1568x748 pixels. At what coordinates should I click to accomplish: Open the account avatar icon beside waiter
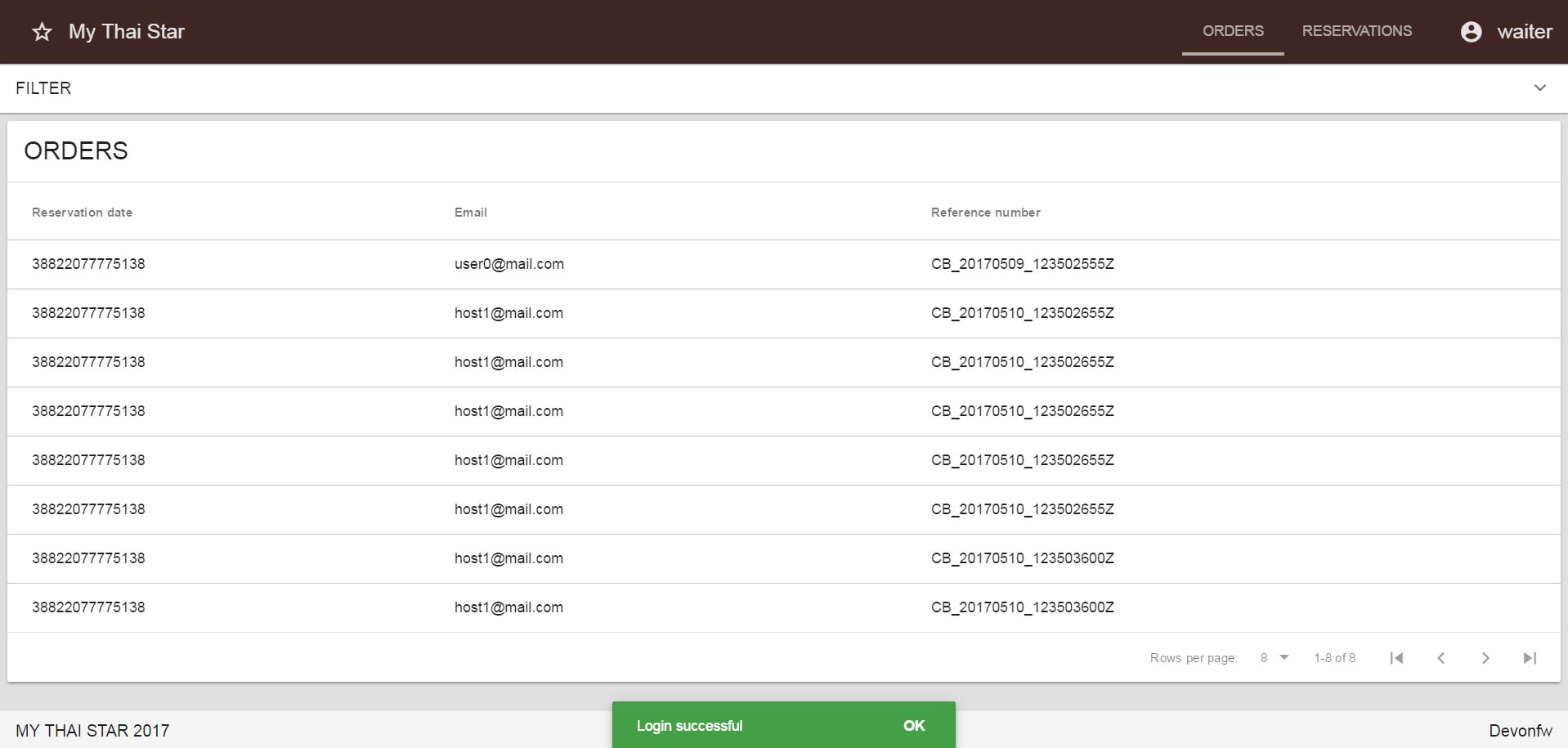point(1471,32)
